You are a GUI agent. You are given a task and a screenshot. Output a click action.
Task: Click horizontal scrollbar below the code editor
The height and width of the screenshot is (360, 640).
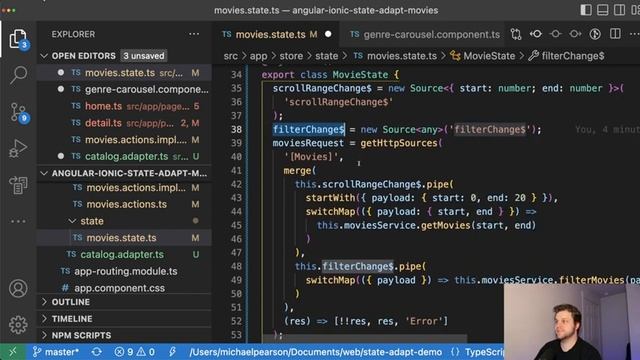365,339
